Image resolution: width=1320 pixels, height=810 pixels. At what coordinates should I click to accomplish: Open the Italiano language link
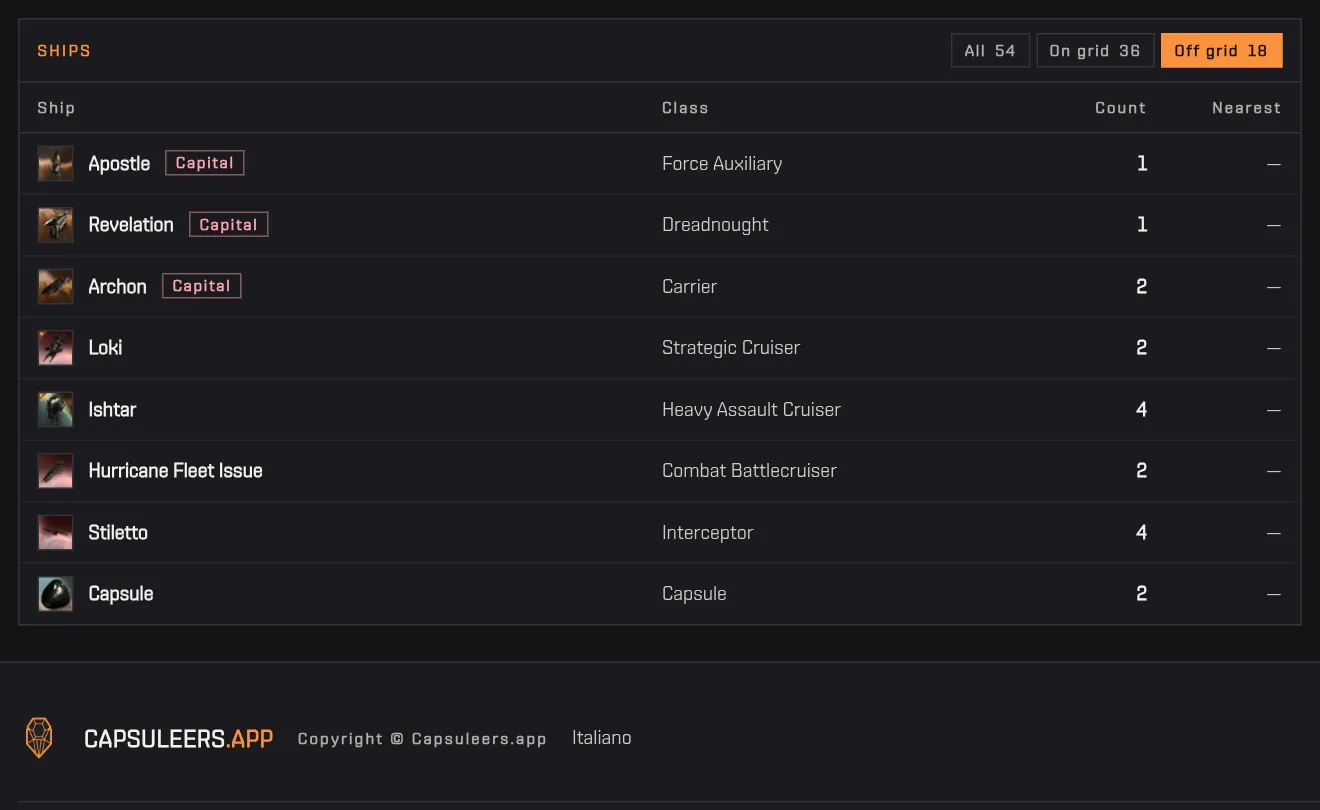pyautogui.click(x=601, y=738)
